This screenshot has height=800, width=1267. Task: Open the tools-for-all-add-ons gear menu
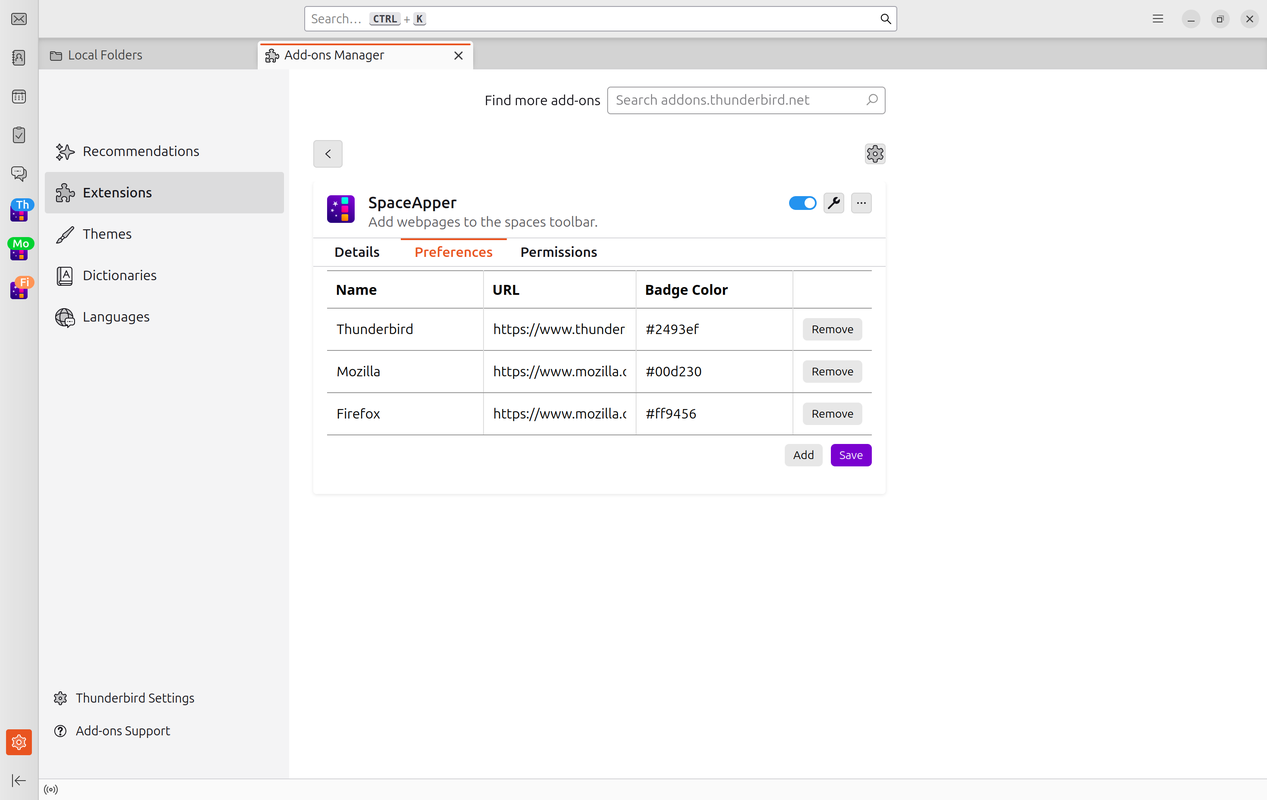[x=875, y=154]
